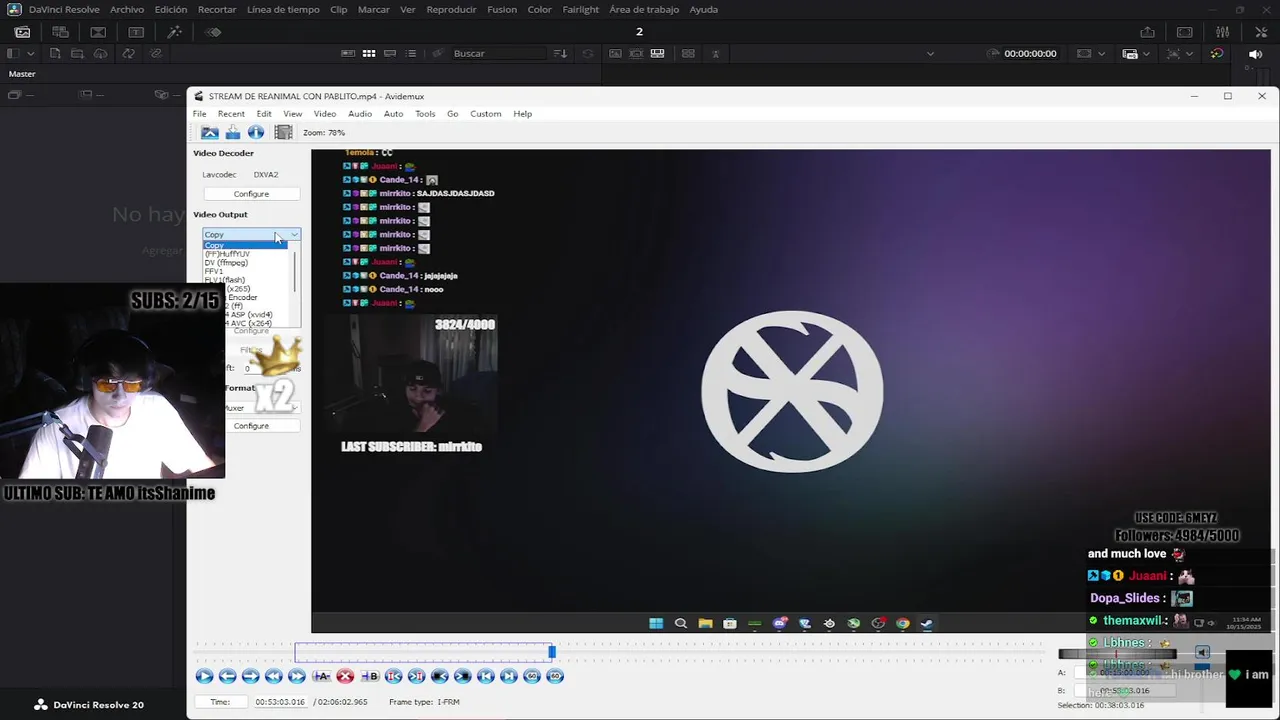The height and width of the screenshot is (720, 1280).
Task: Click the Time button at the bottom left
Action: click(x=220, y=702)
